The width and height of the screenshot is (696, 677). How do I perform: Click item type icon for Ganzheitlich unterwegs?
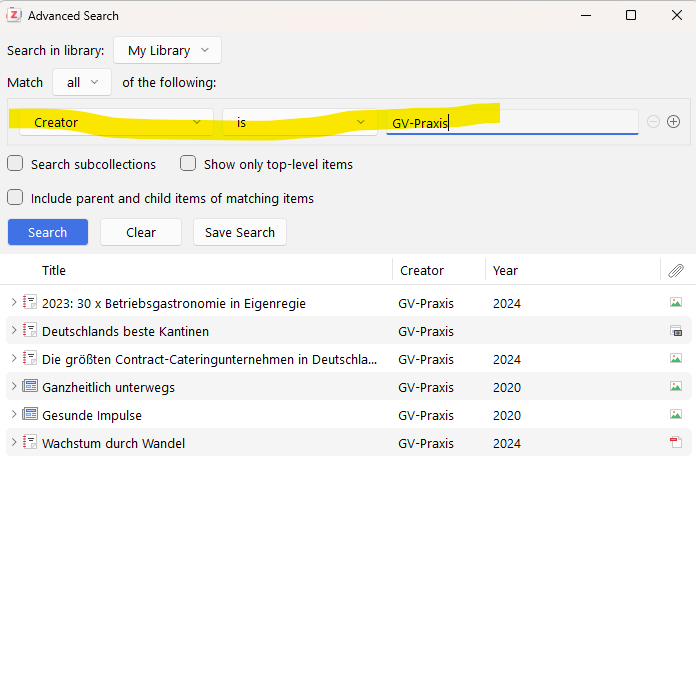click(30, 387)
